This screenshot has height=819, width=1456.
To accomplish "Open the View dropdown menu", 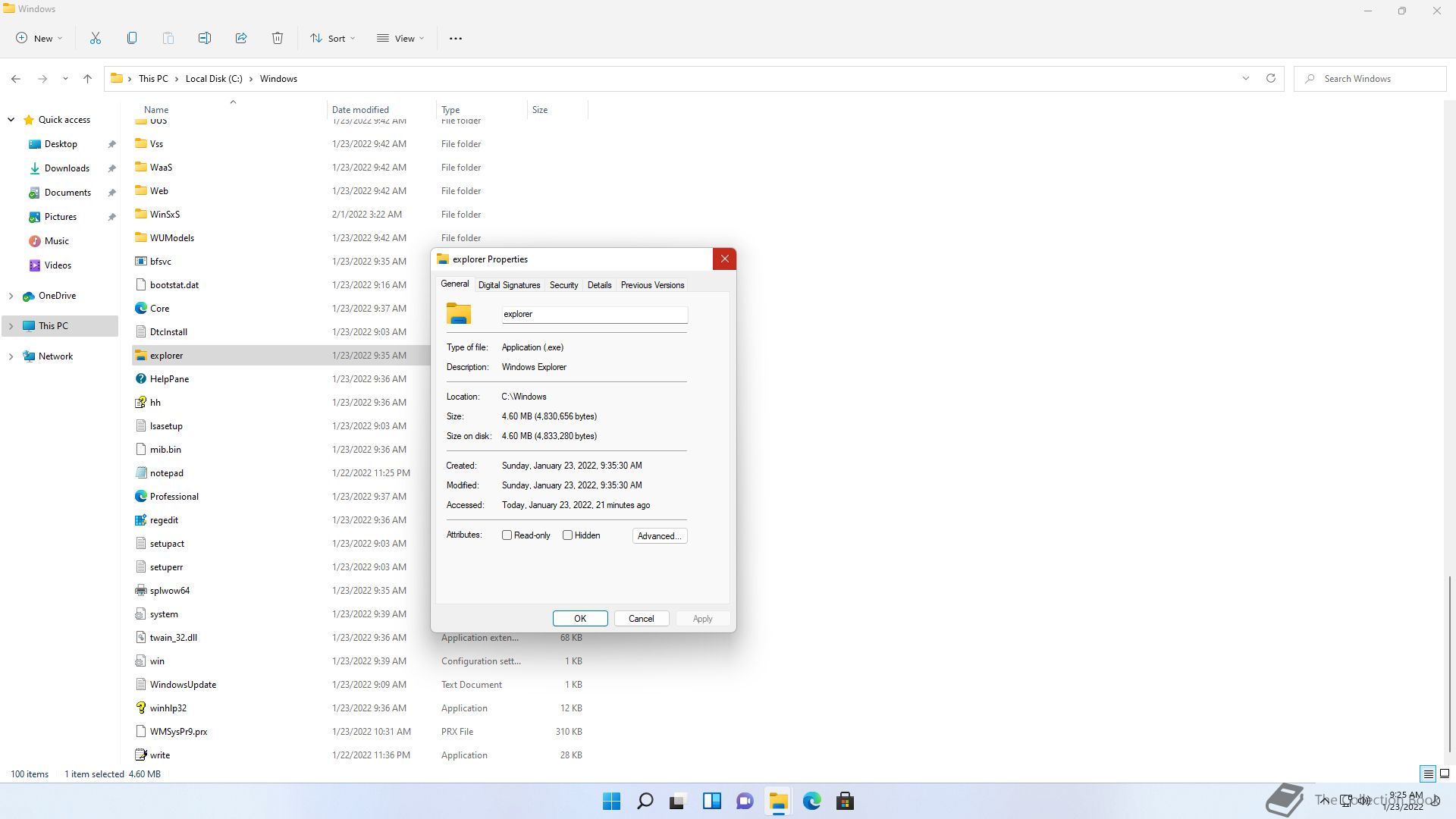I will [x=400, y=38].
